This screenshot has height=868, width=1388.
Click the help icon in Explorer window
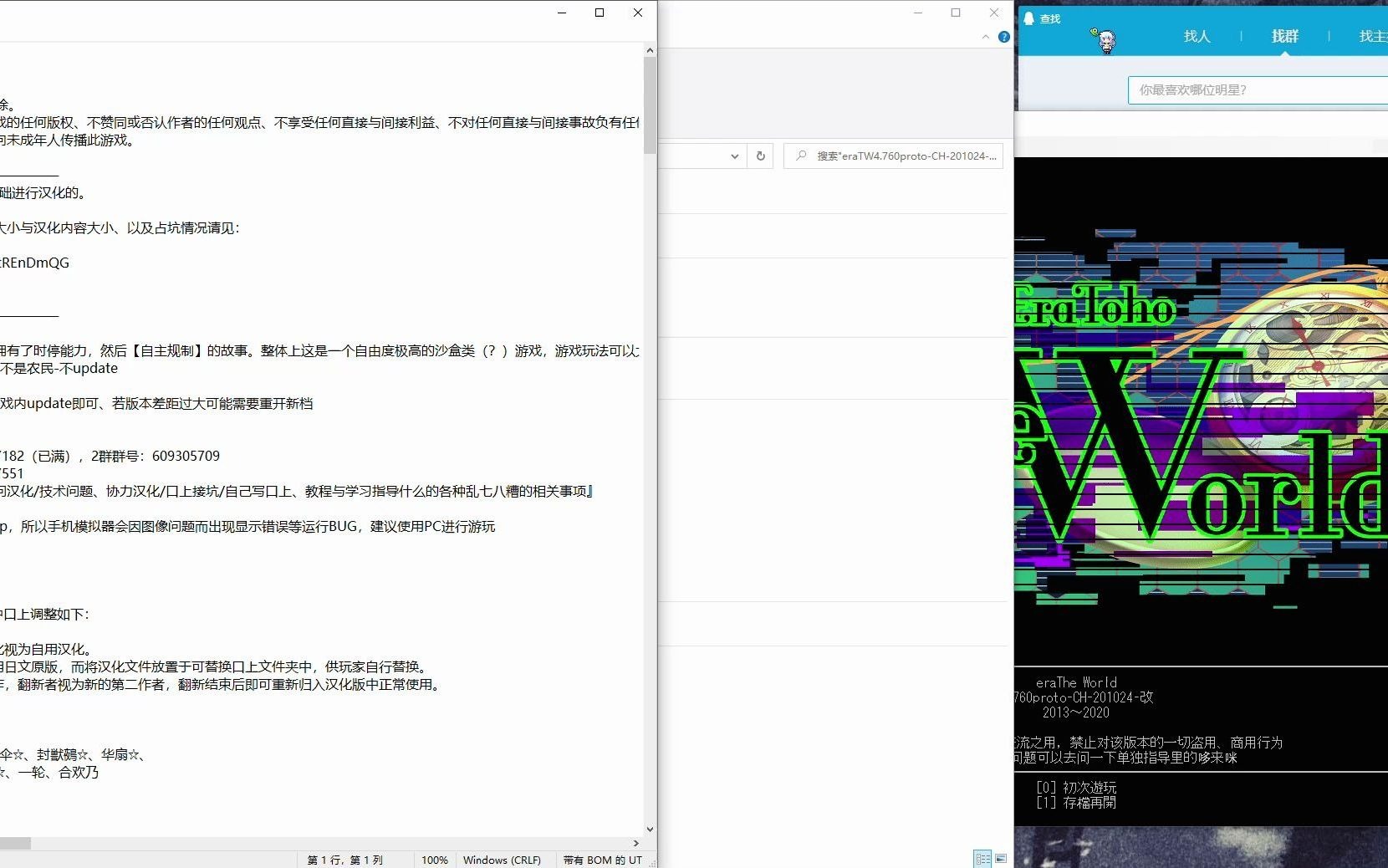point(1004,37)
